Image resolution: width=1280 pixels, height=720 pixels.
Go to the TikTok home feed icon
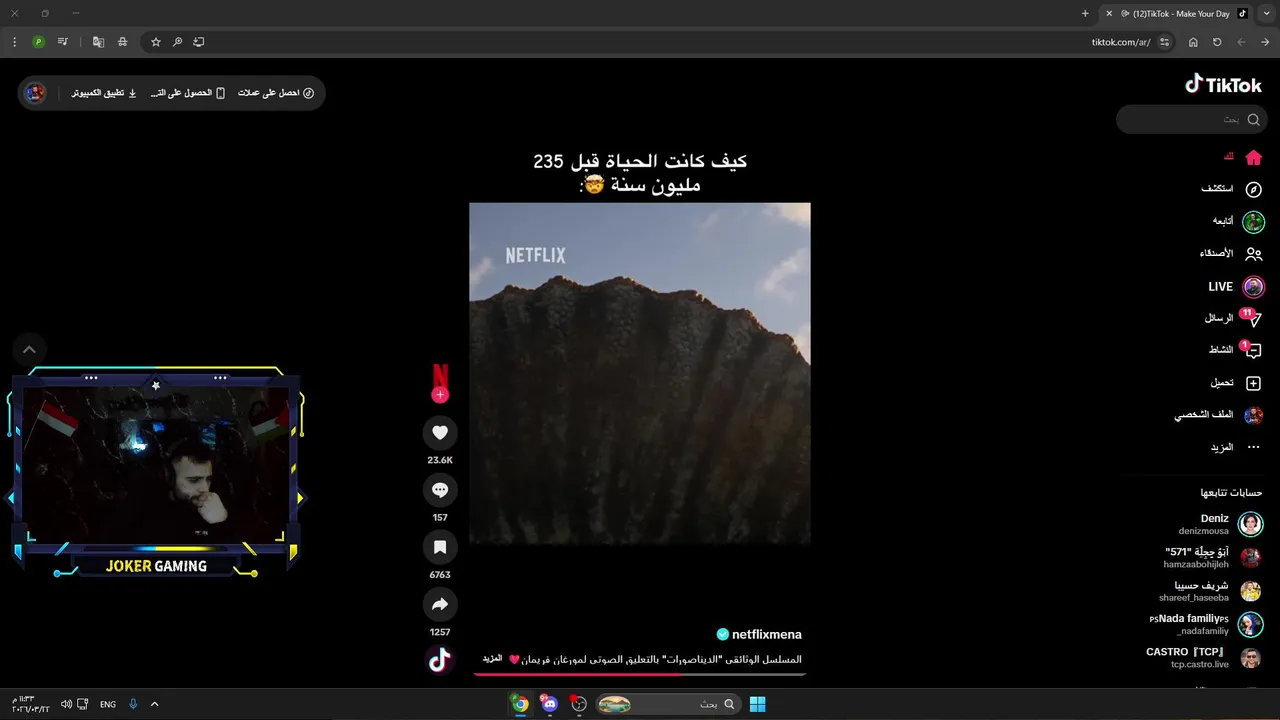tap(1253, 157)
